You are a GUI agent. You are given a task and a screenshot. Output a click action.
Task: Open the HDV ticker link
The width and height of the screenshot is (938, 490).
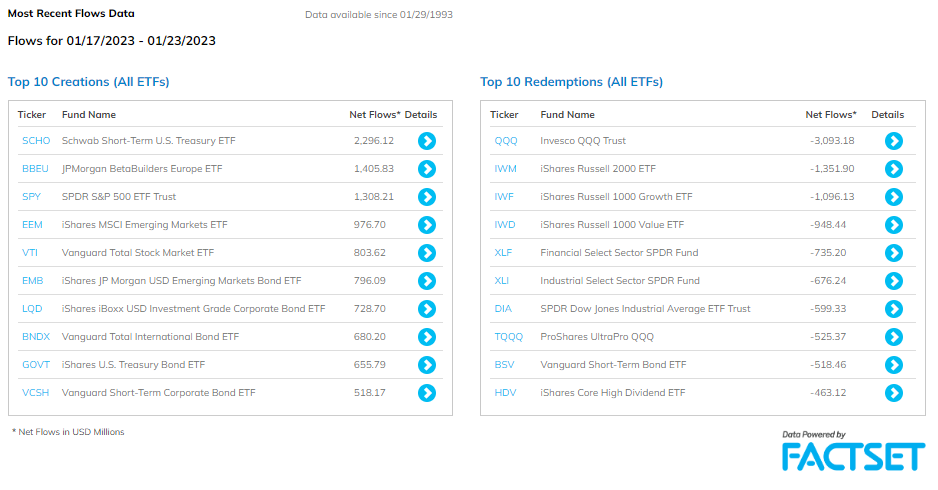pos(505,392)
